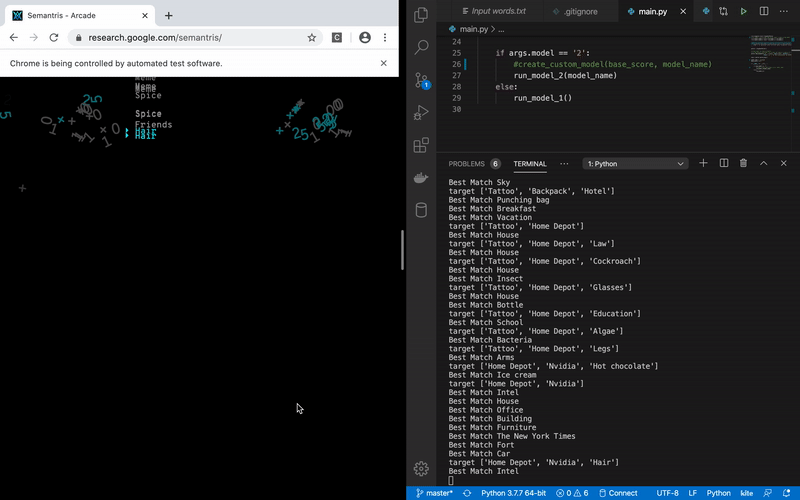Dismiss the automated test software notice
The width and height of the screenshot is (800, 500).
tap(384, 63)
